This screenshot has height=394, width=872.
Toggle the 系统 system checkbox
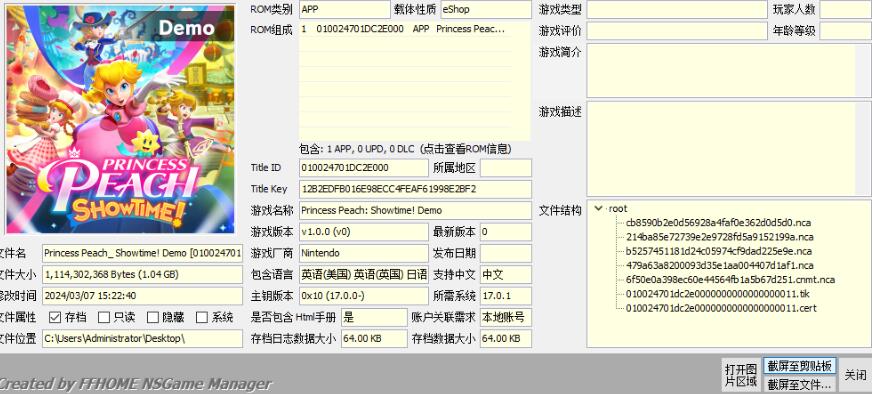[202, 317]
